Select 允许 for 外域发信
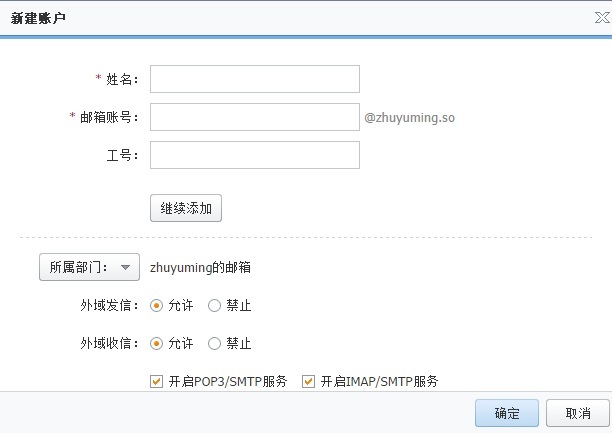The height and width of the screenshot is (433, 612). 157,306
